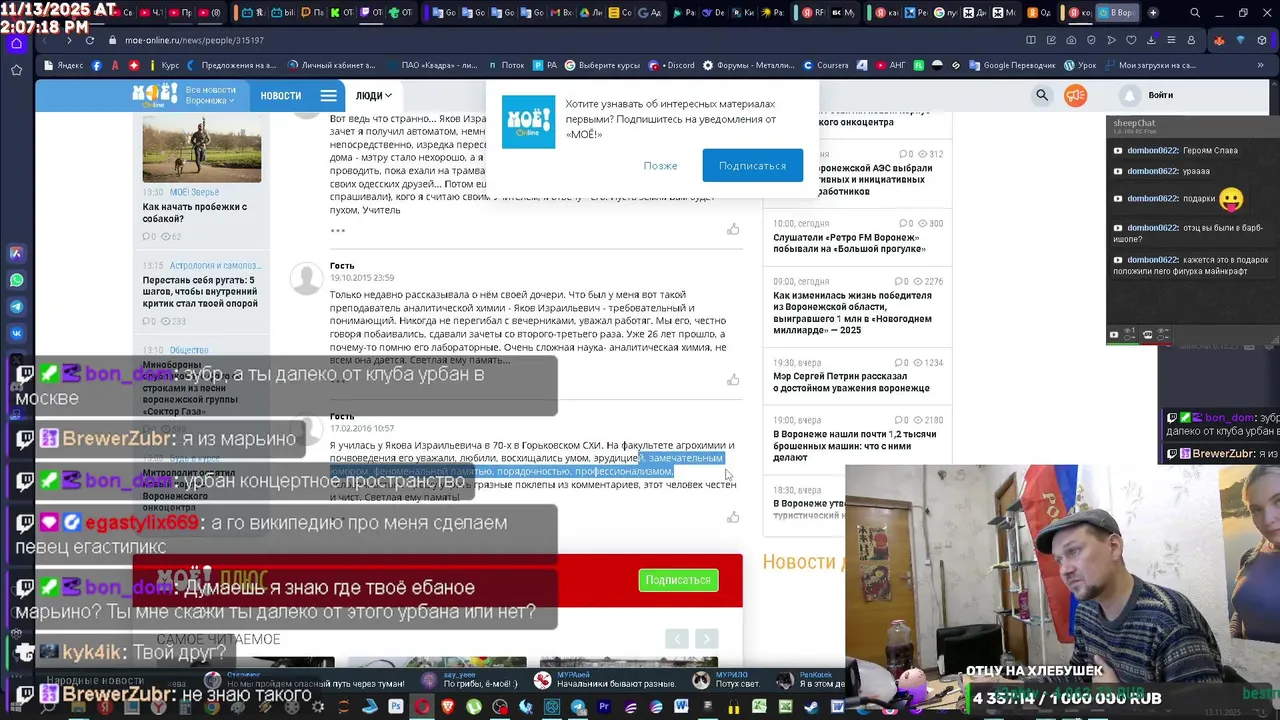
Task: Expand the Все новости Воронежа region dropdown
Action: pyautogui.click(x=211, y=96)
